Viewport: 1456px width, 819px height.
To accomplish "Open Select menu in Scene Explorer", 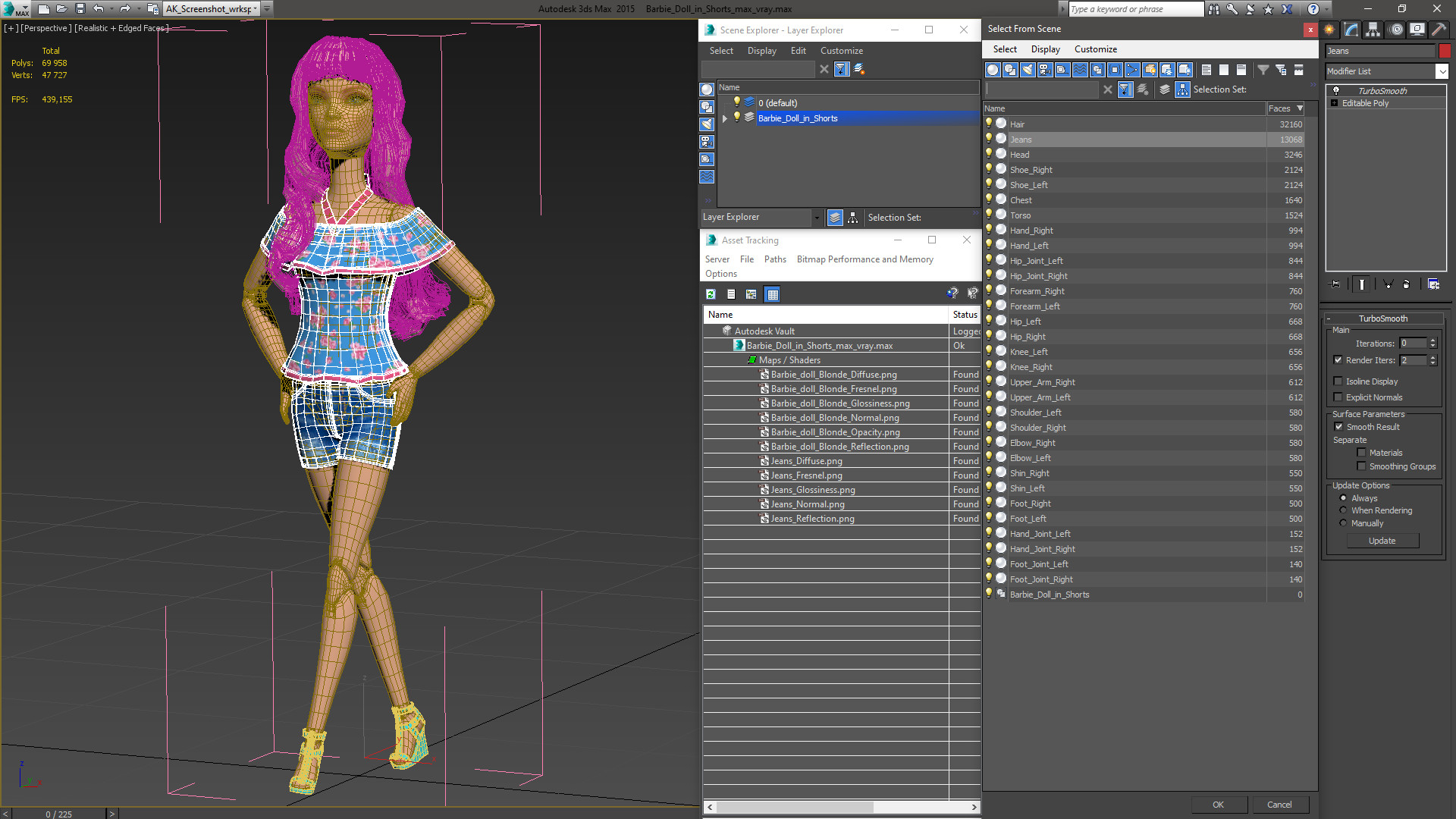I will click(x=721, y=51).
